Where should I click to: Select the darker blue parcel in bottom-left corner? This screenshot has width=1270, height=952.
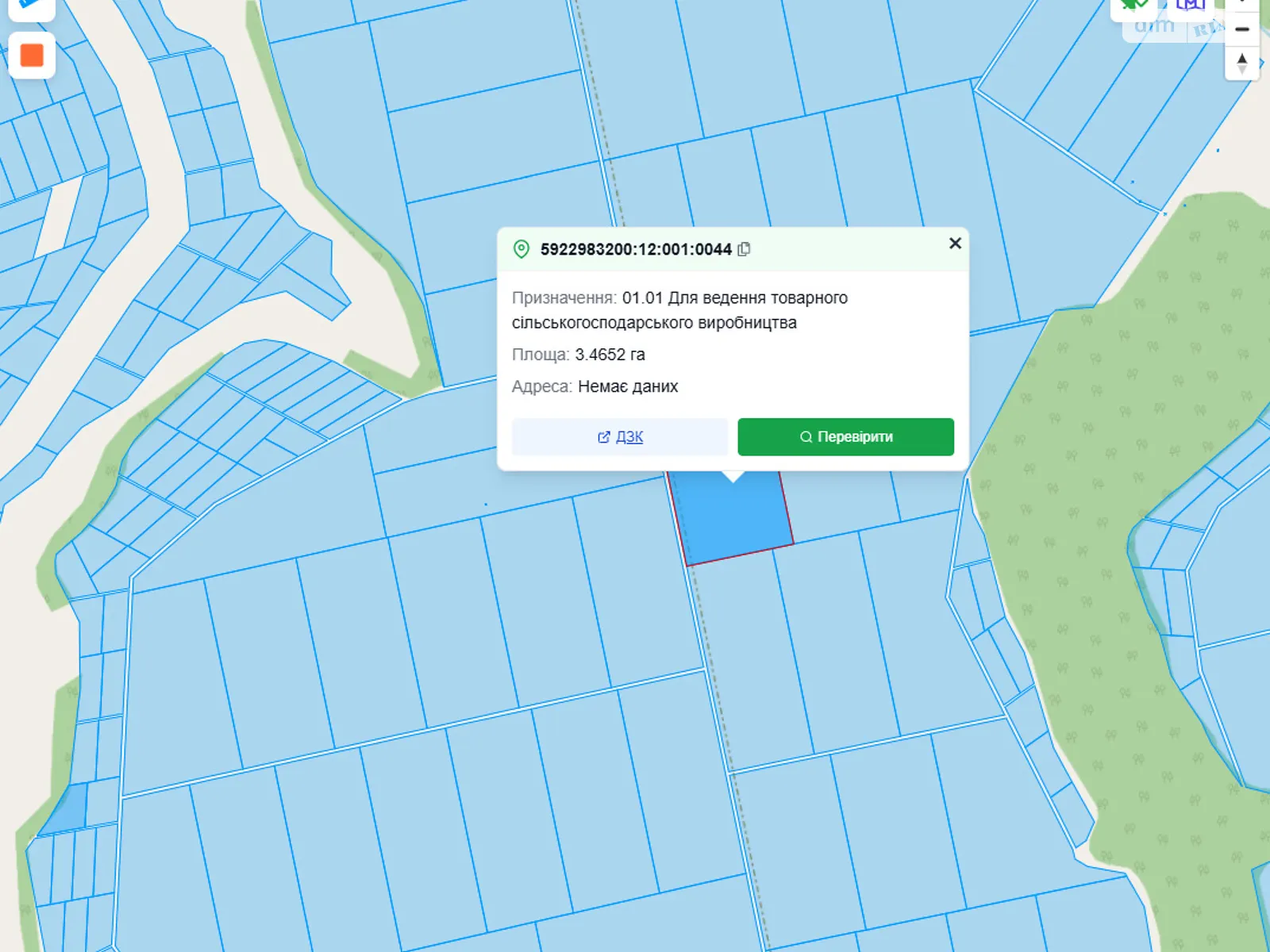(65, 809)
